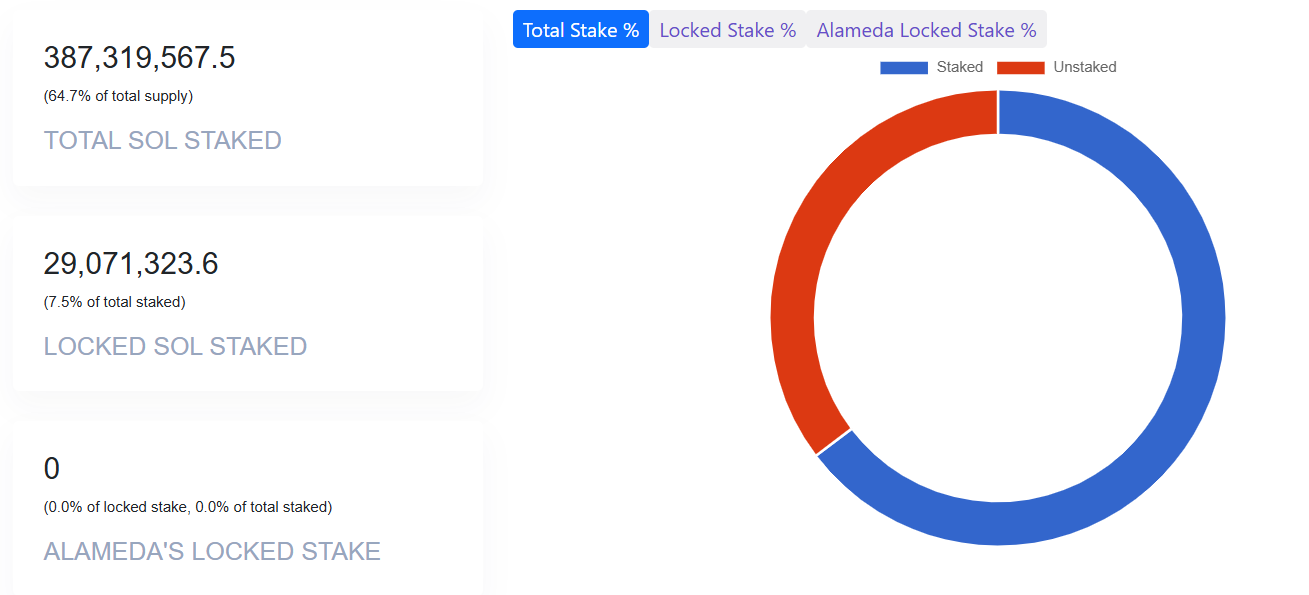Click the TOTAL SOL STAKED label
The image size is (1309, 595).
(163, 140)
